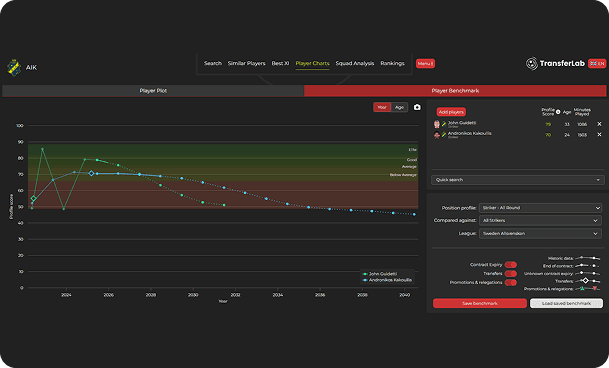This screenshot has height=368, width=609.
Task: Click the Age column header
Action: click(567, 112)
